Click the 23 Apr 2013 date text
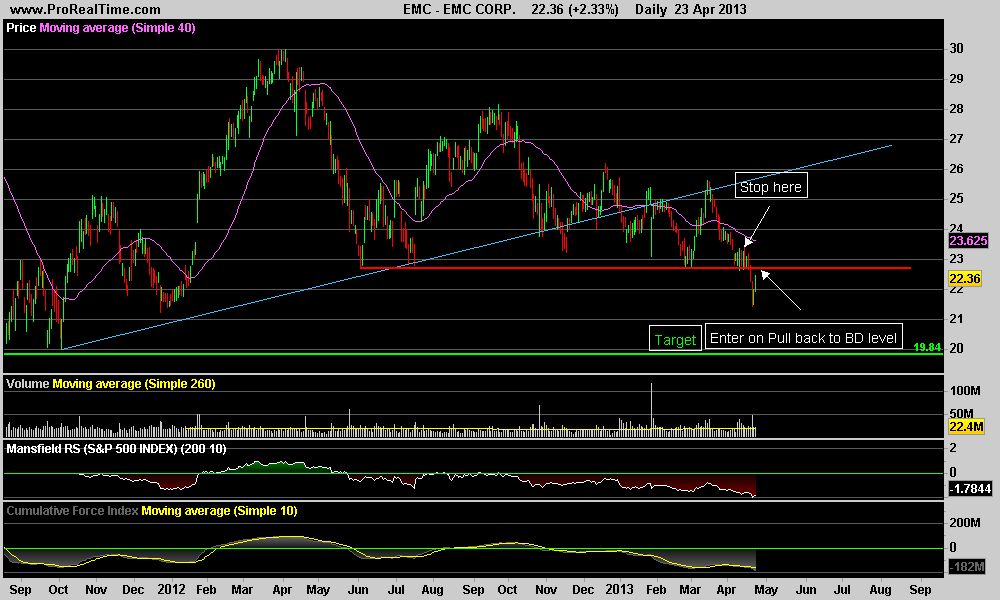 point(709,10)
